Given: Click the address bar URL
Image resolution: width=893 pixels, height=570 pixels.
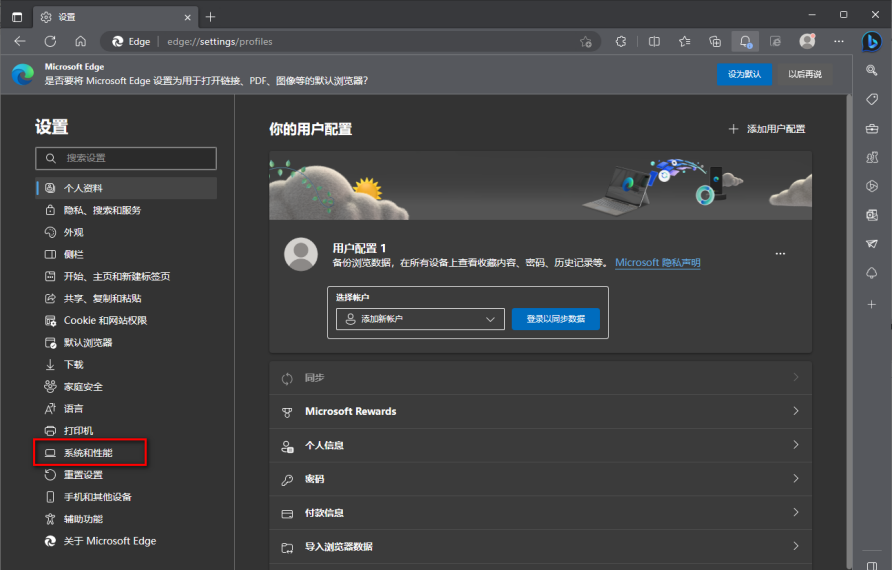Looking at the screenshot, I should tap(220, 42).
